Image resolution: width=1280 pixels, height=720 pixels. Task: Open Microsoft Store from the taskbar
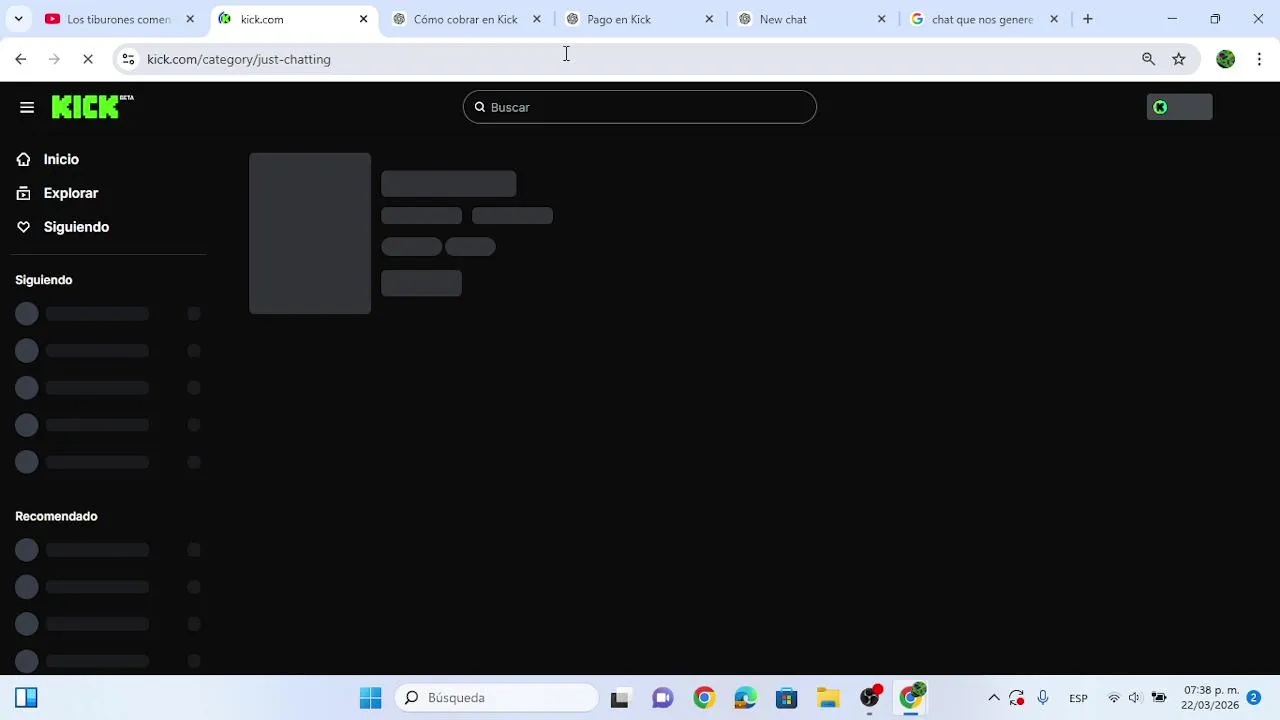(787, 698)
